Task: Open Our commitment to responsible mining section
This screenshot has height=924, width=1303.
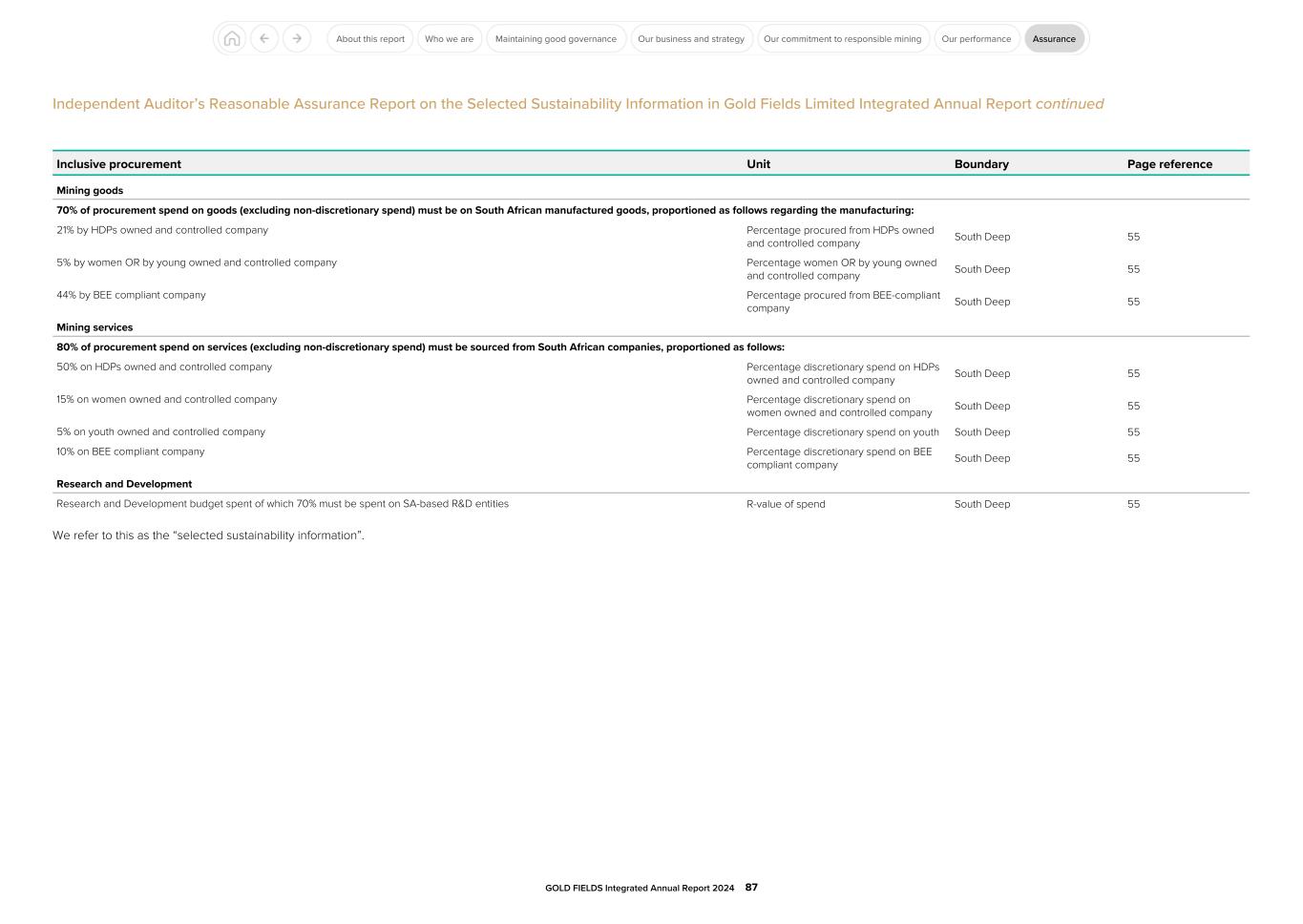Action: coord(843,38)
